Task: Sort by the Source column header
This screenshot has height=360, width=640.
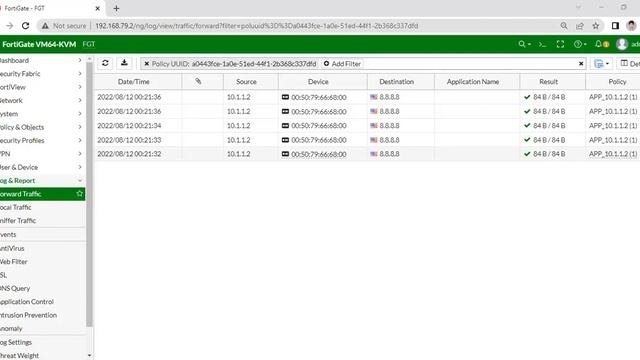Action: pyautogui.click(x=251, y=82)
